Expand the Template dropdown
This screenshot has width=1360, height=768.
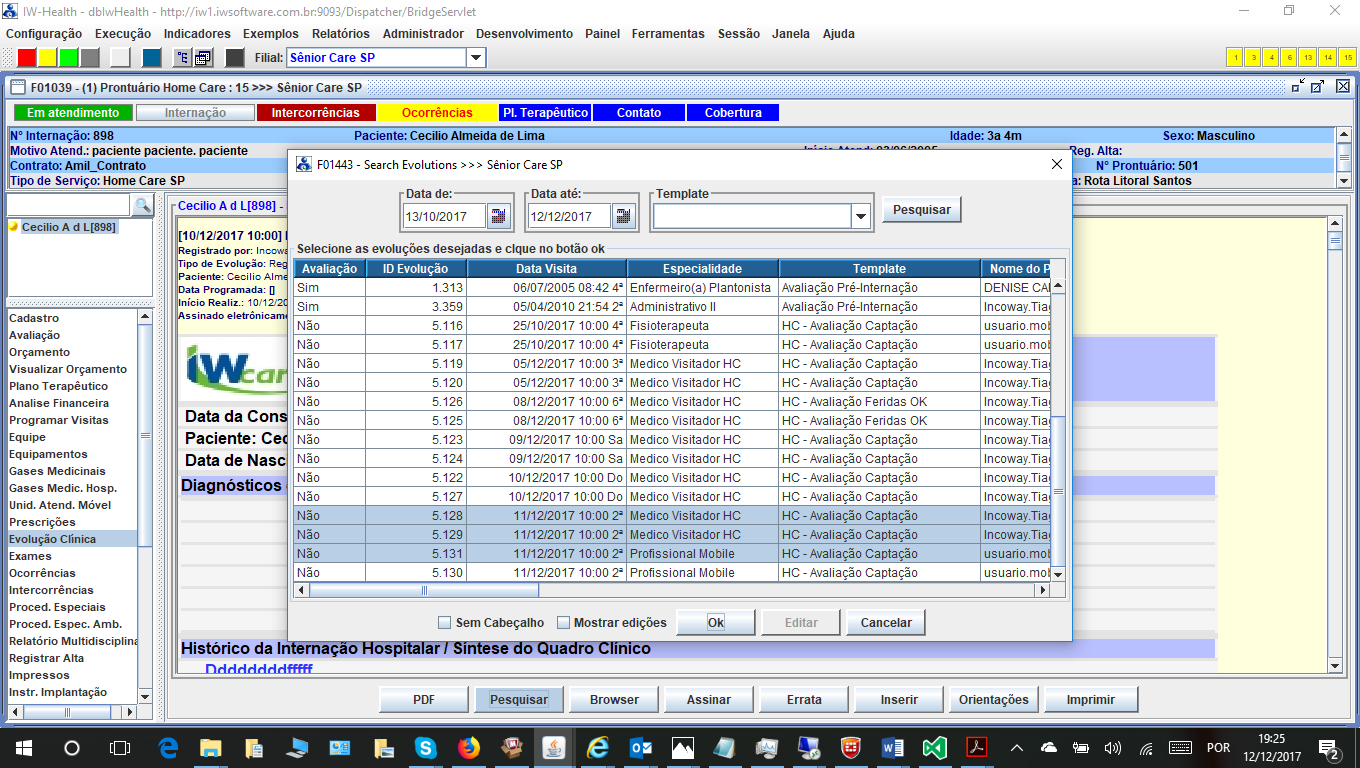[x=861, y=216]
